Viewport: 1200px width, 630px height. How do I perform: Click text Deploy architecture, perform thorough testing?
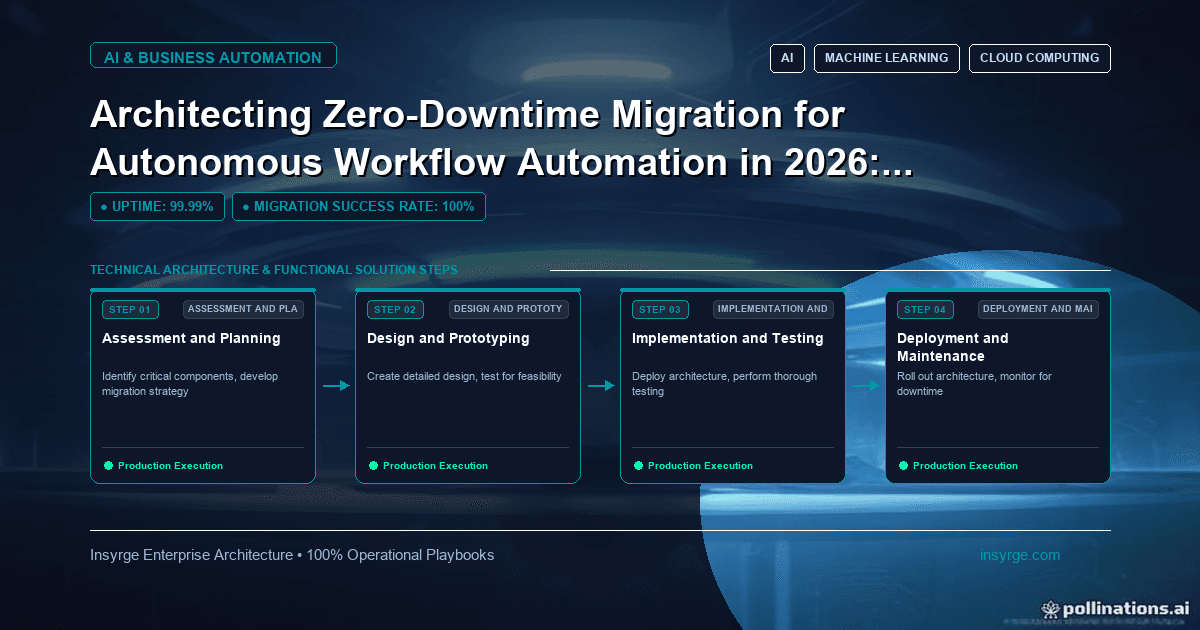click(x=724, y=384)
